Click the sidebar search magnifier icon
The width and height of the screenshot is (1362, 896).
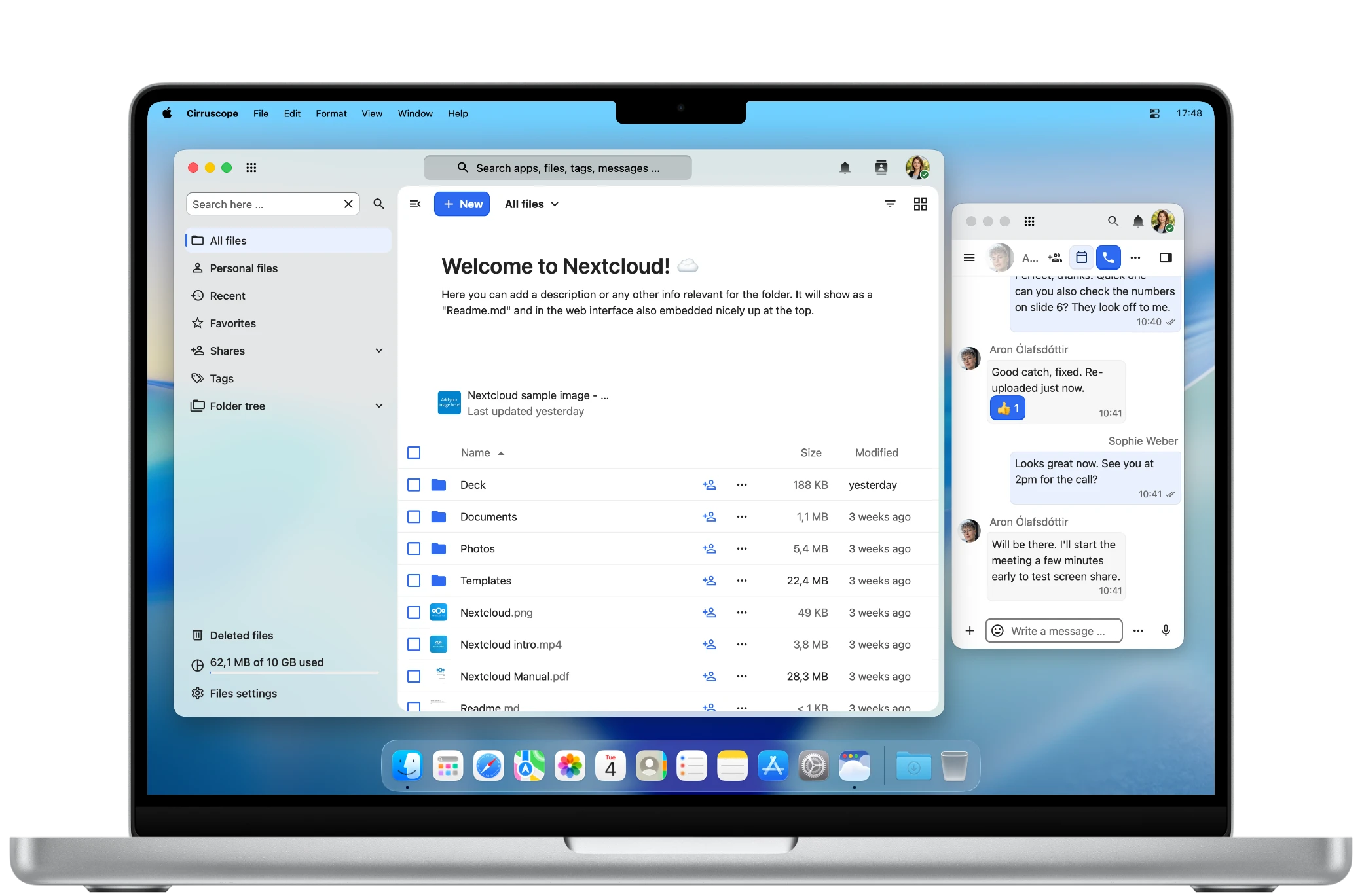click(378, 204)
